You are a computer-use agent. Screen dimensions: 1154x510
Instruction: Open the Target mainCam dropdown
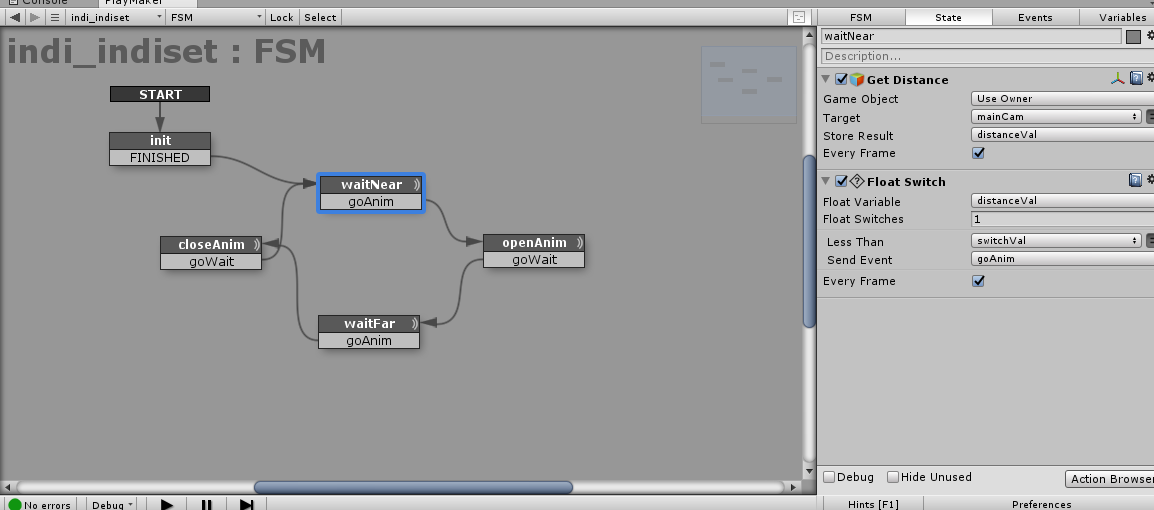click(1057, 117)
